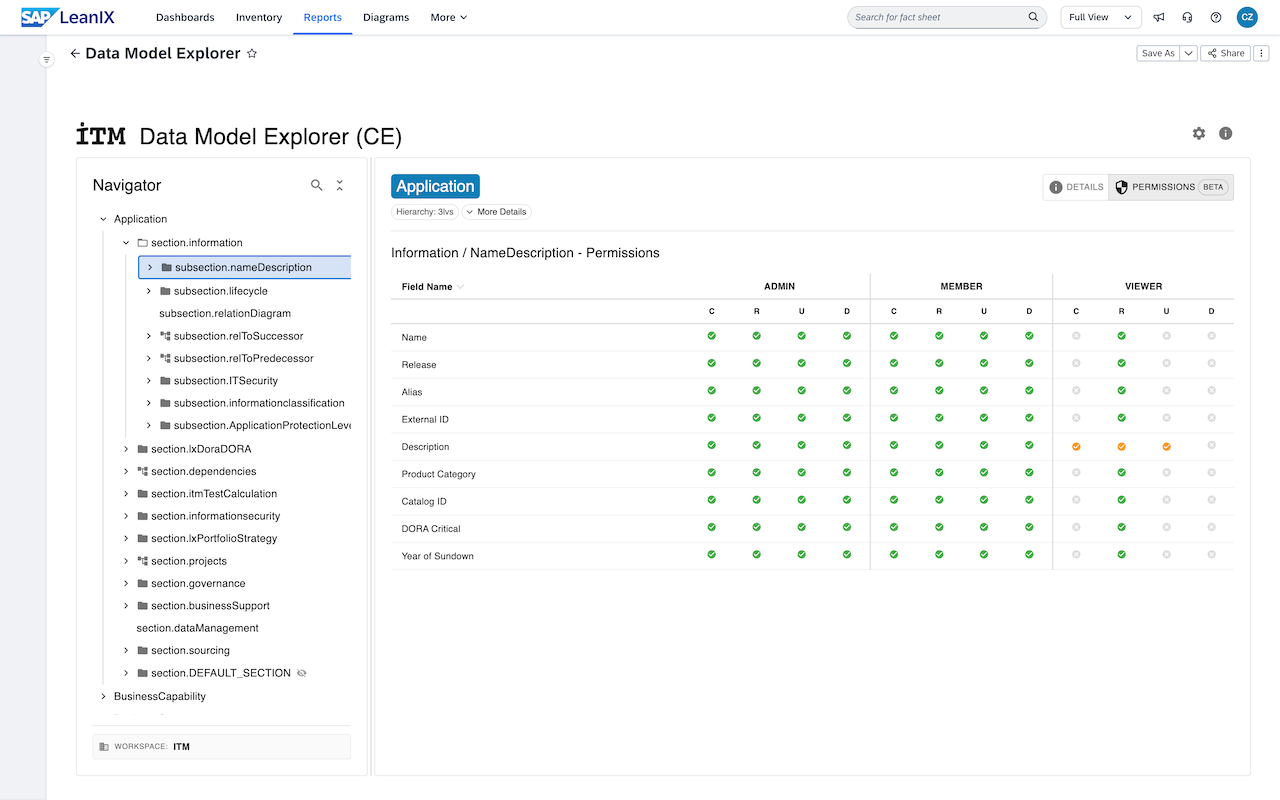
Task: Select section.lxDoraDORA in the tree
Action: [x=201, y=449]
